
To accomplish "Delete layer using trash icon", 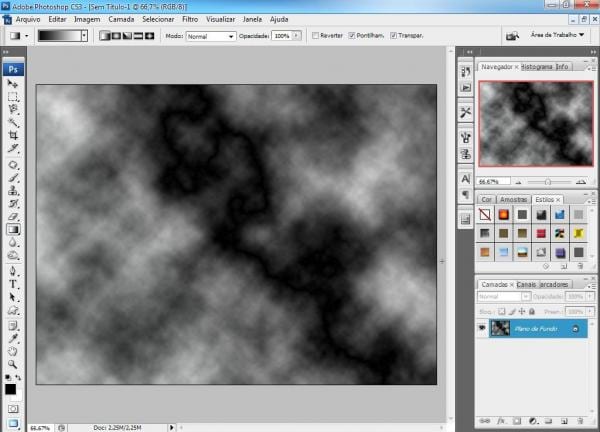I will 580,421.
